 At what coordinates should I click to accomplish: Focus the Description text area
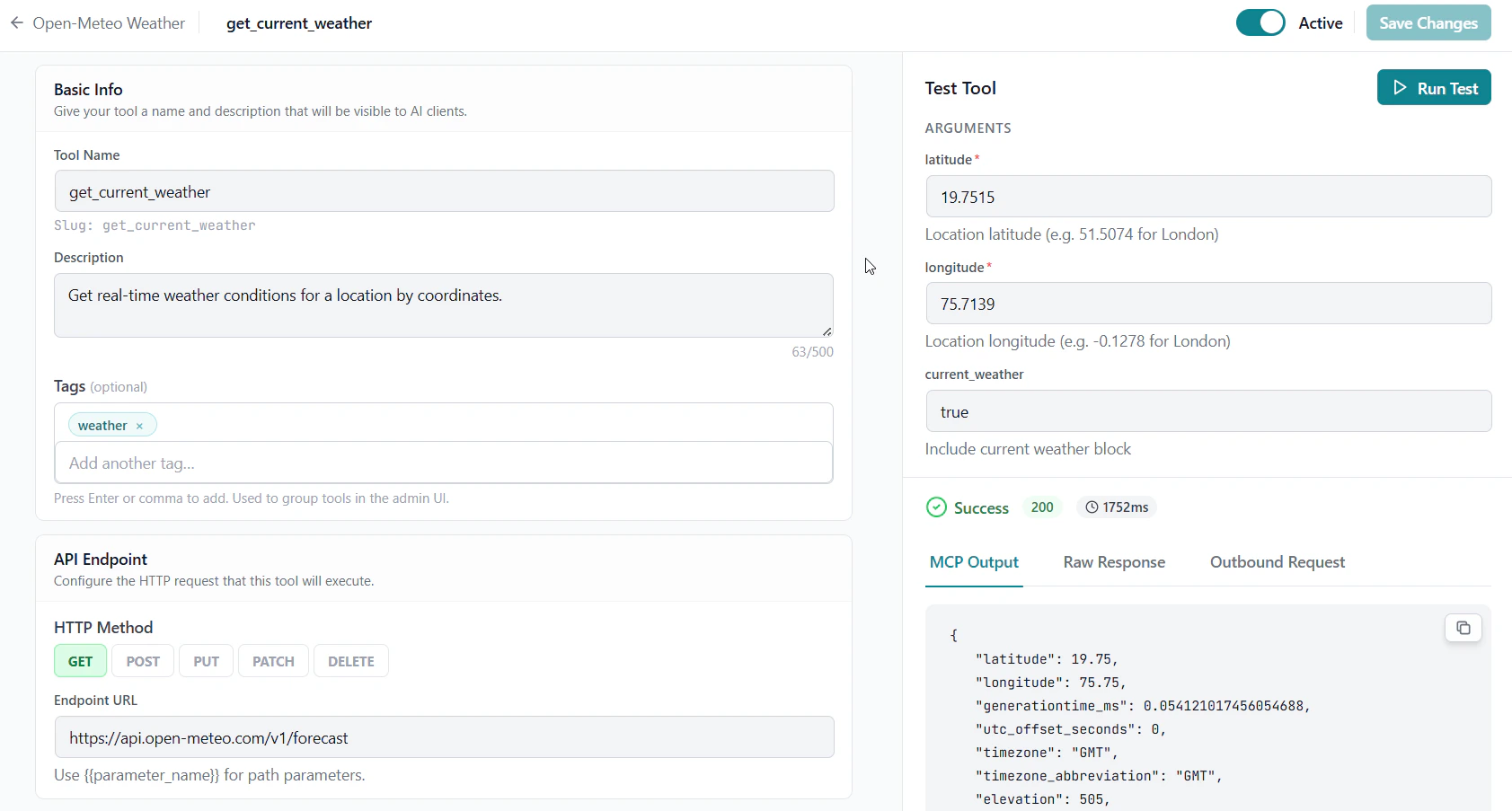point(444,305)
